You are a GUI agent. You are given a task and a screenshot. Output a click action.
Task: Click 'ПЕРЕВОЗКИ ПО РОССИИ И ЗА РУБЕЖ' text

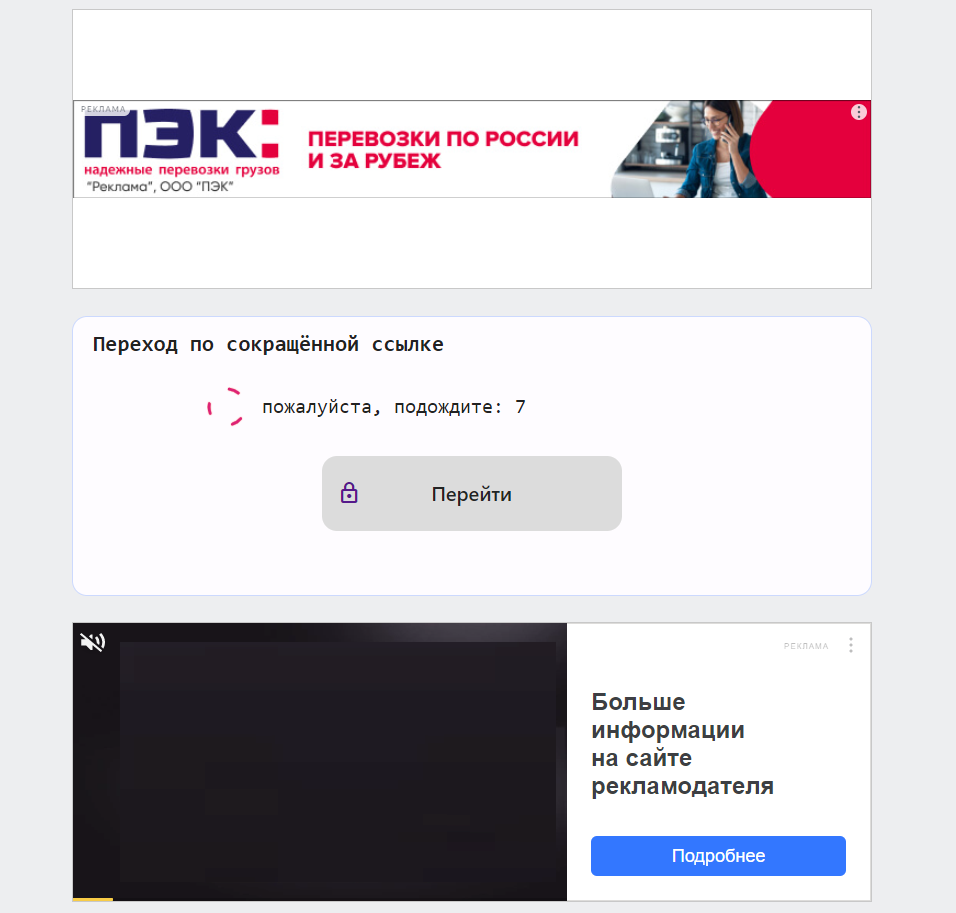pyautogui.click(x=443, y=149)
